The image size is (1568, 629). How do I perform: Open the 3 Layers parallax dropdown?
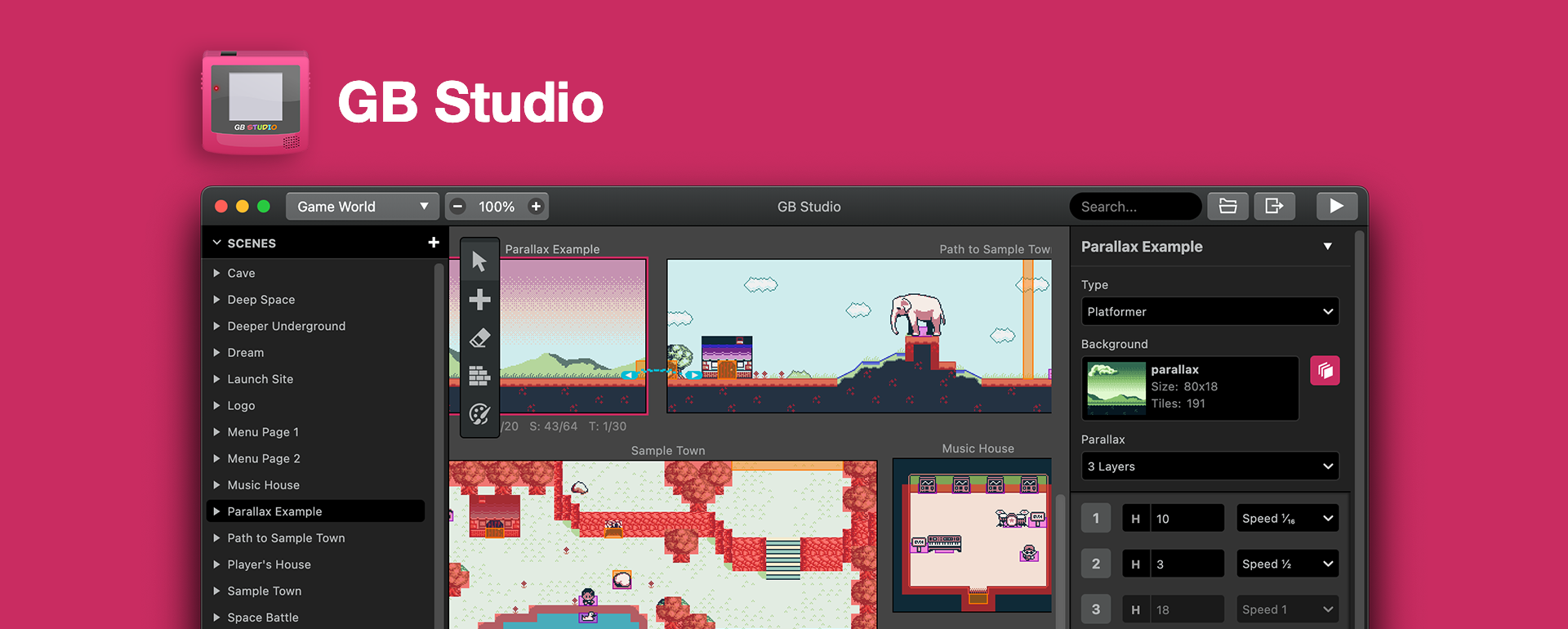point(1209,466)
